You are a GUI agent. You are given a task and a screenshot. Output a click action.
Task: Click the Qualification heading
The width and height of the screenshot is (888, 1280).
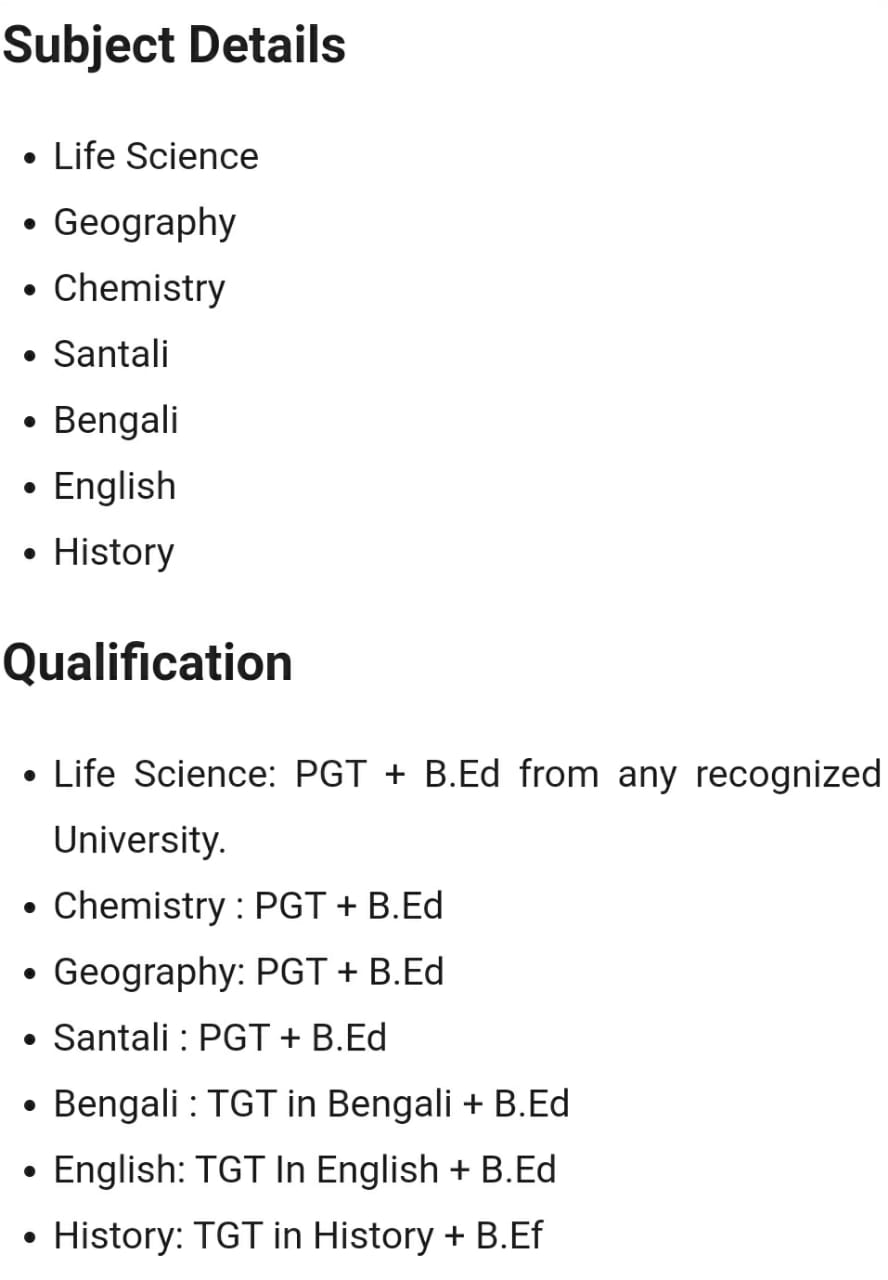coord(147,663)
